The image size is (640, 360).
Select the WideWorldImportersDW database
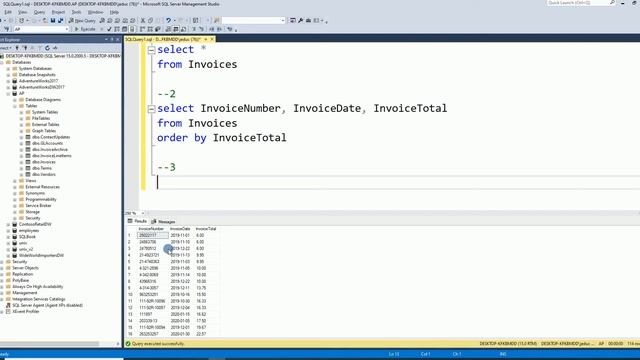pyautogui.click(x=41, y=256)
